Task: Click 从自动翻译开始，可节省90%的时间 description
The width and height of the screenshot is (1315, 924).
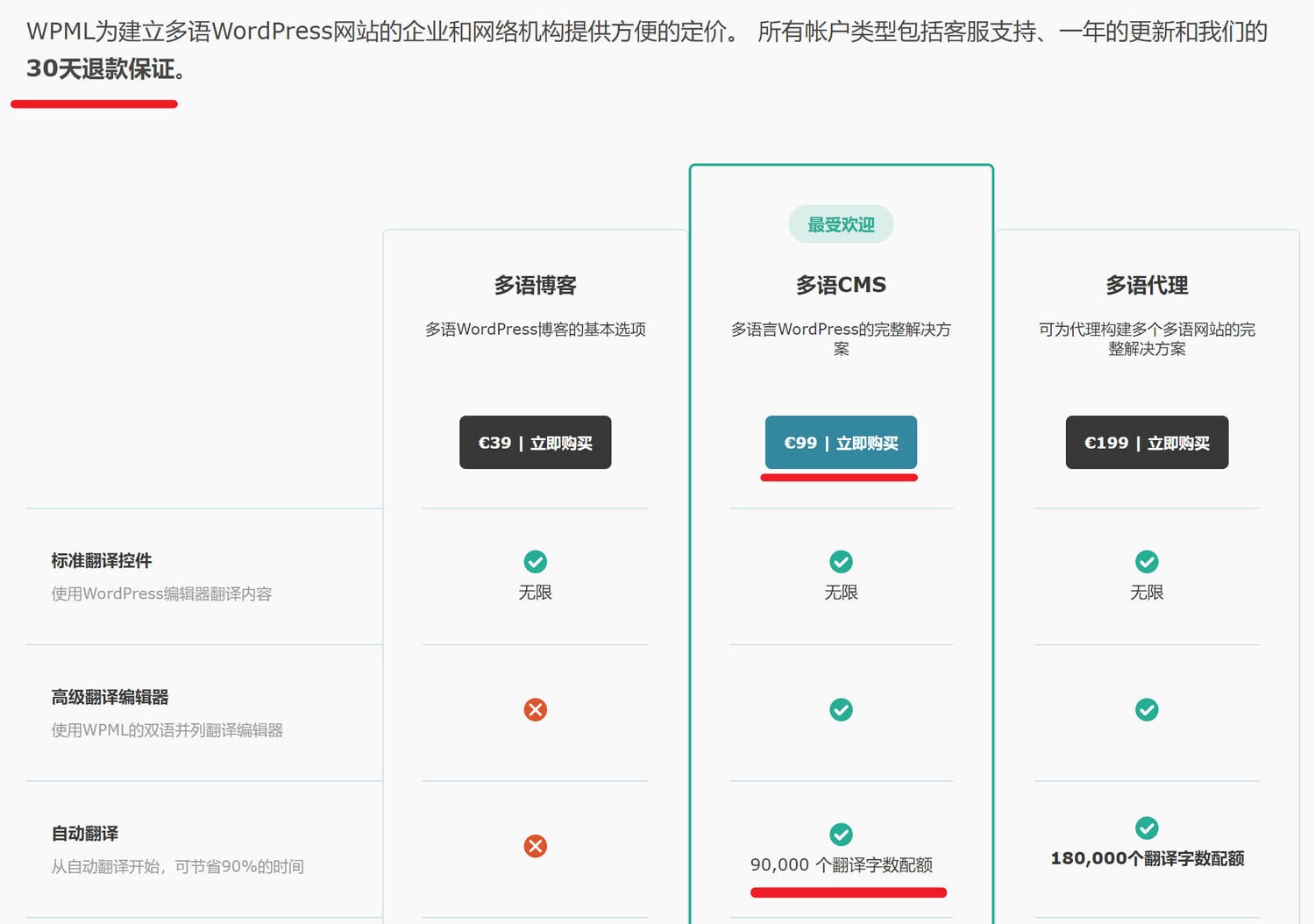Action: [177, 867]
